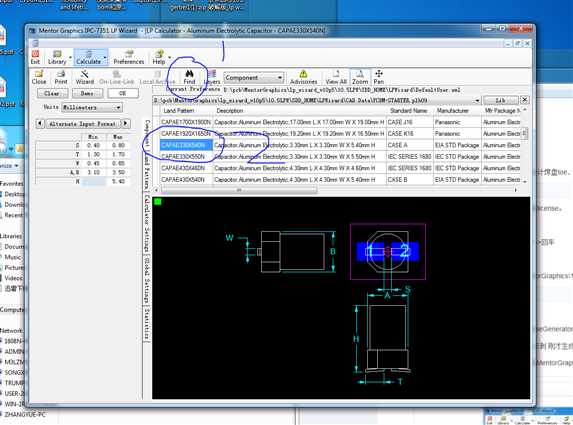573x425 pixels.
Task: Open the Help toolbar icon
Action: [159, 57]
